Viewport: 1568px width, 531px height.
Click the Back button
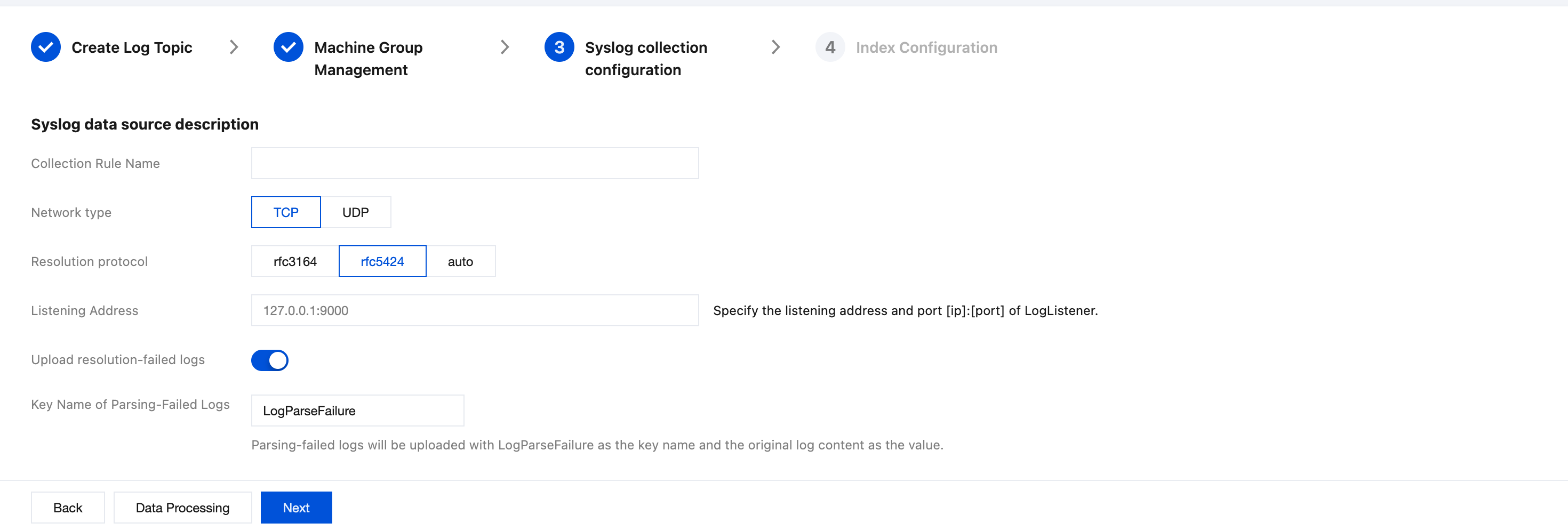point(68,508)
